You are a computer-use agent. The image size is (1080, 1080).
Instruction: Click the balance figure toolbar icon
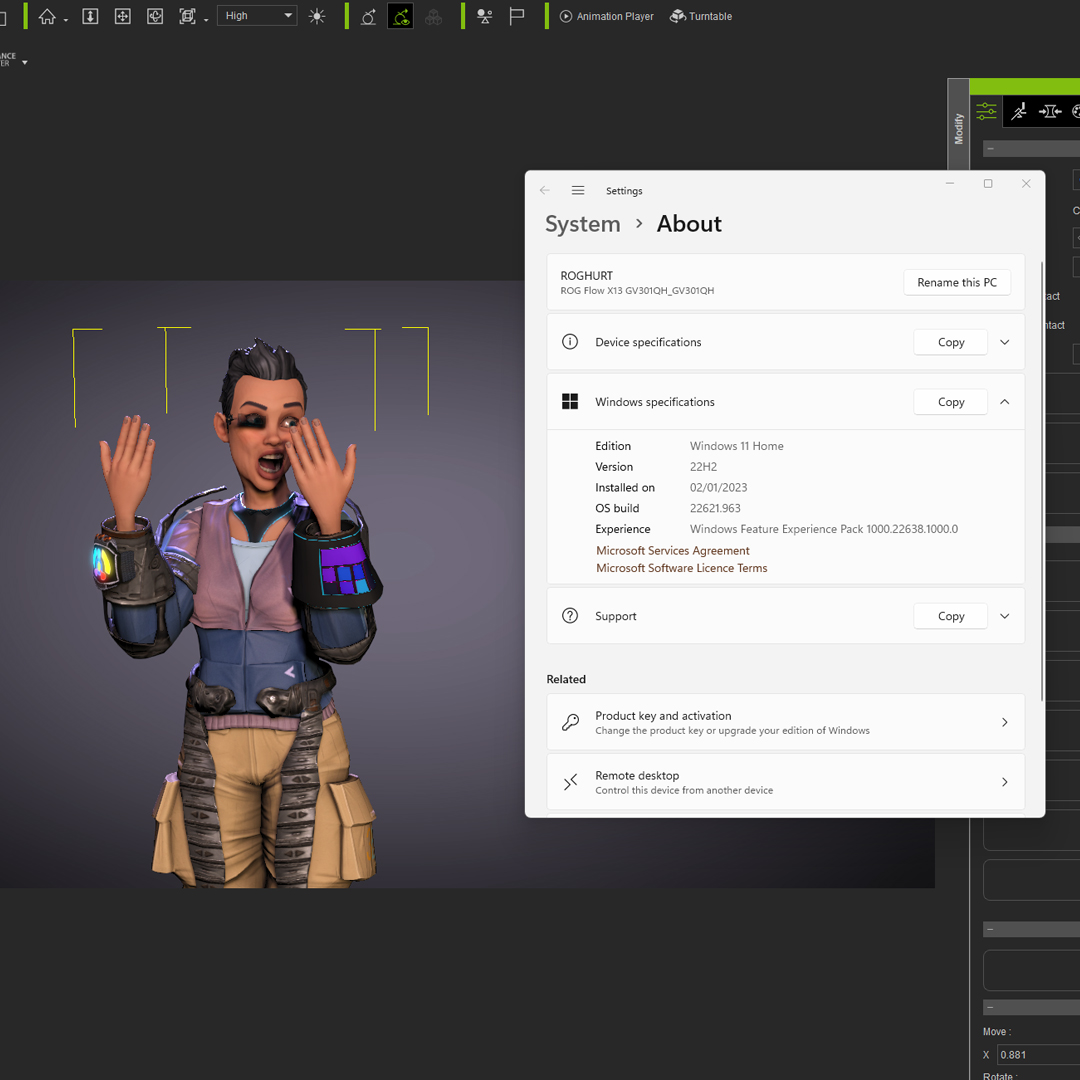coord(484,16)
